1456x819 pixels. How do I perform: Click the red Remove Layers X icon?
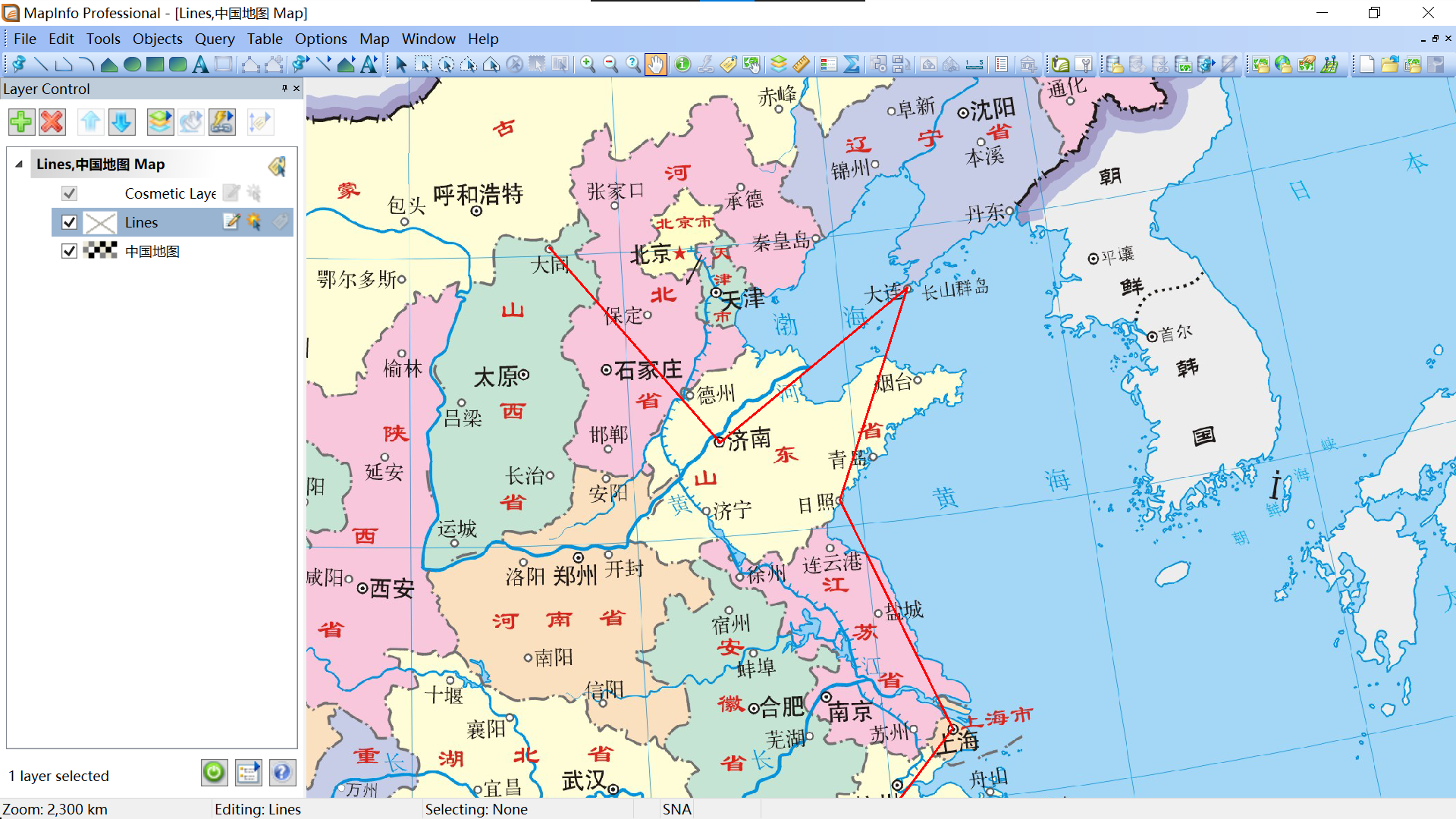(x=52, y=121)
